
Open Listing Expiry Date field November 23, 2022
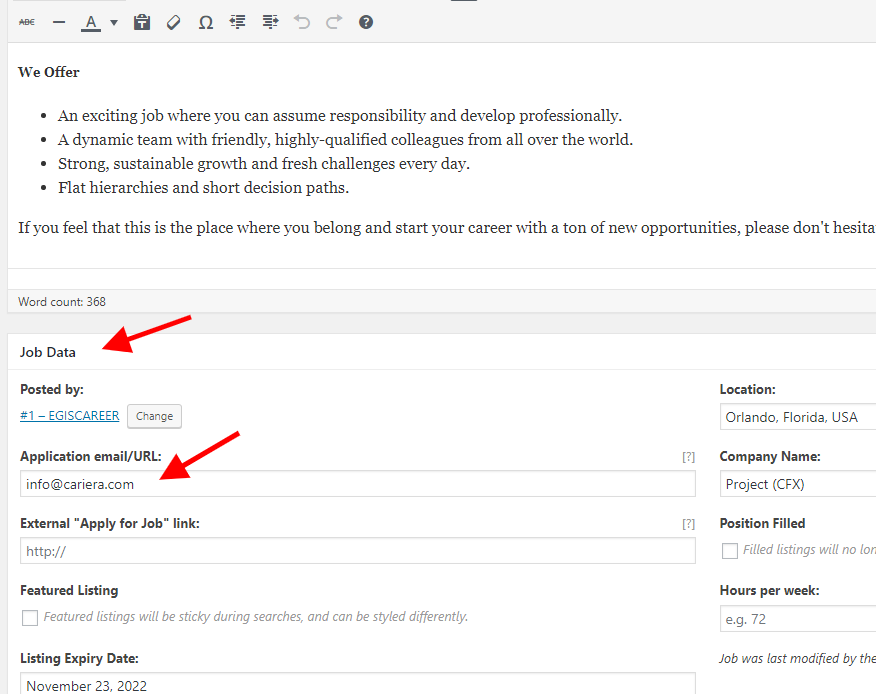pos(358,684)
